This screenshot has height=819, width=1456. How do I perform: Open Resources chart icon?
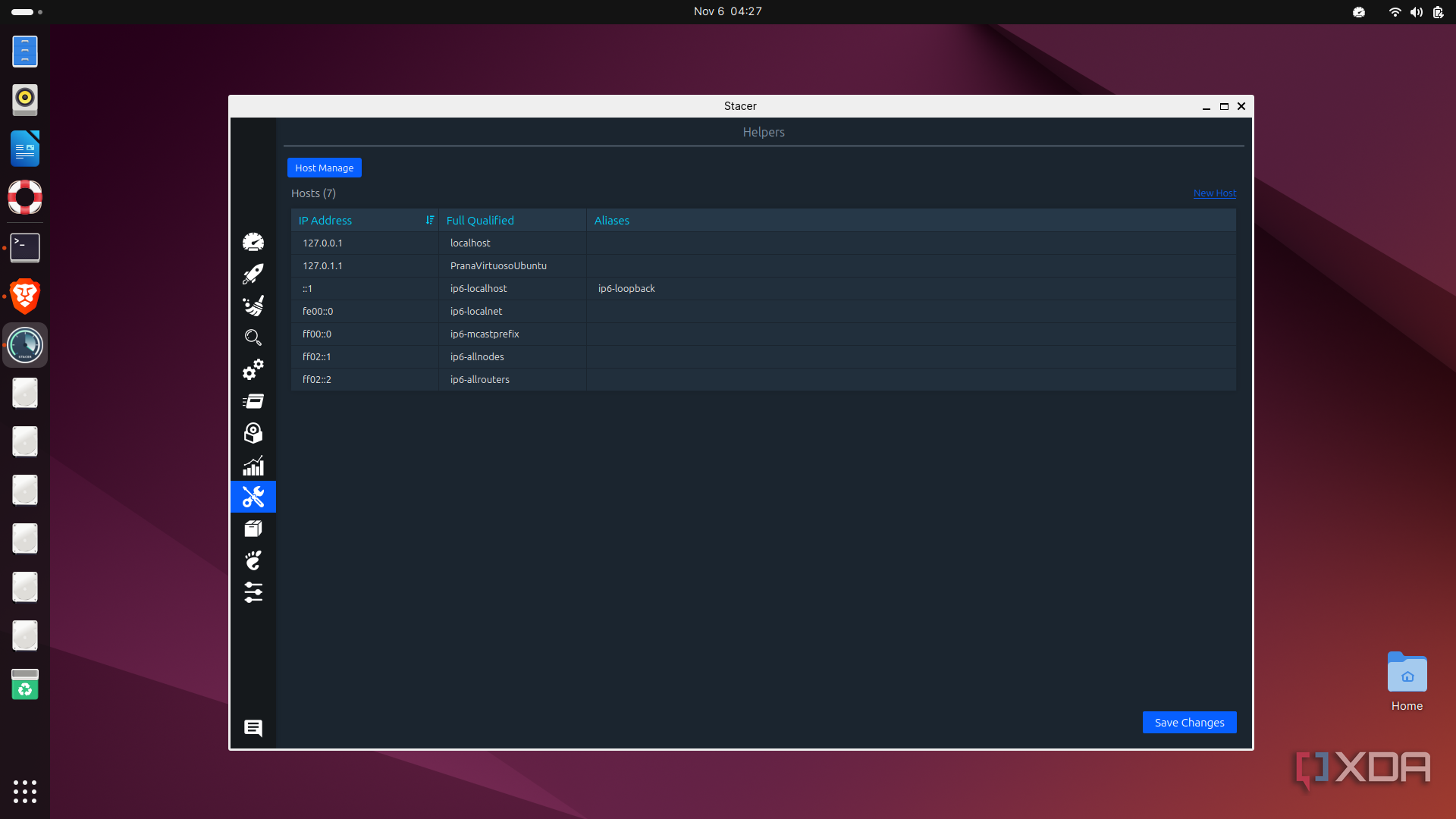[x=253, y=465]
